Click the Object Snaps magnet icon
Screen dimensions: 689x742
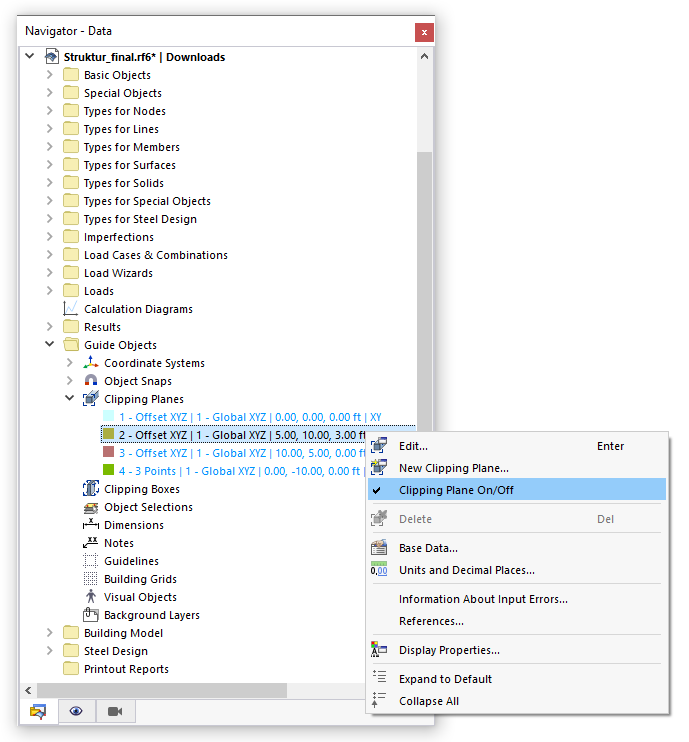pyautogui.click(x=90, y=380)
